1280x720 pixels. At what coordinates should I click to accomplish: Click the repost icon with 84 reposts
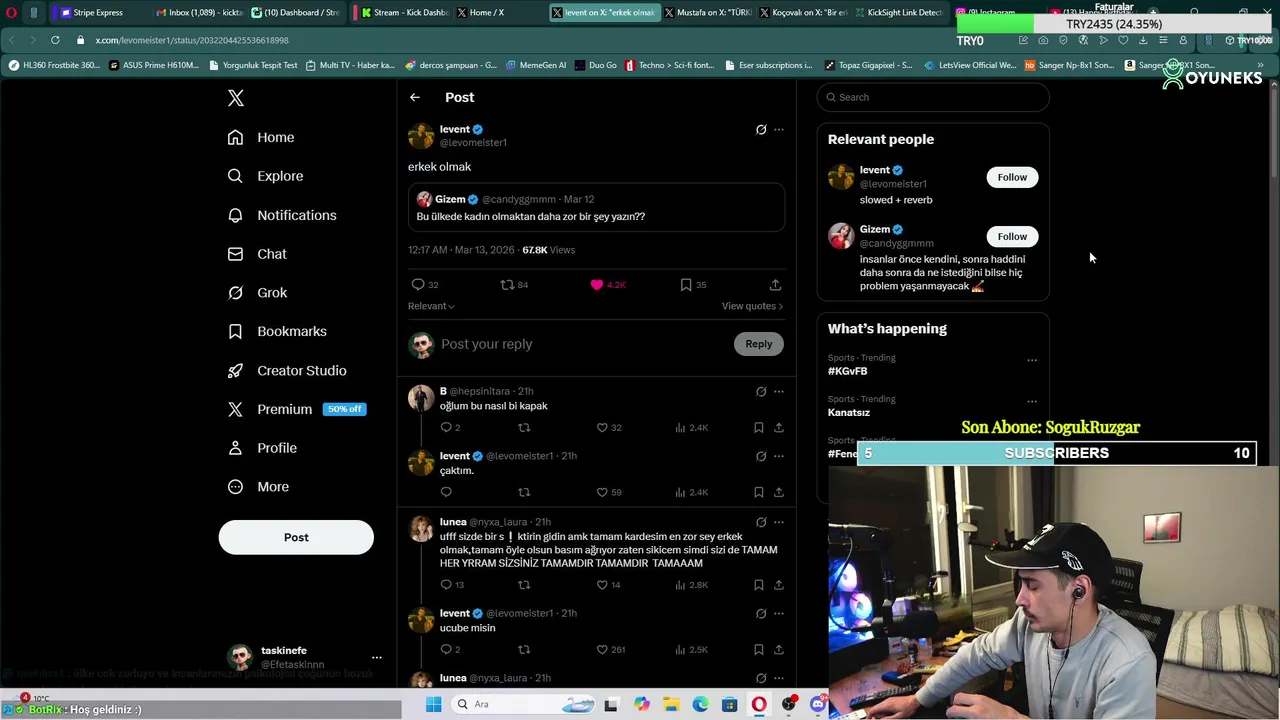click(x=514, y=285)
